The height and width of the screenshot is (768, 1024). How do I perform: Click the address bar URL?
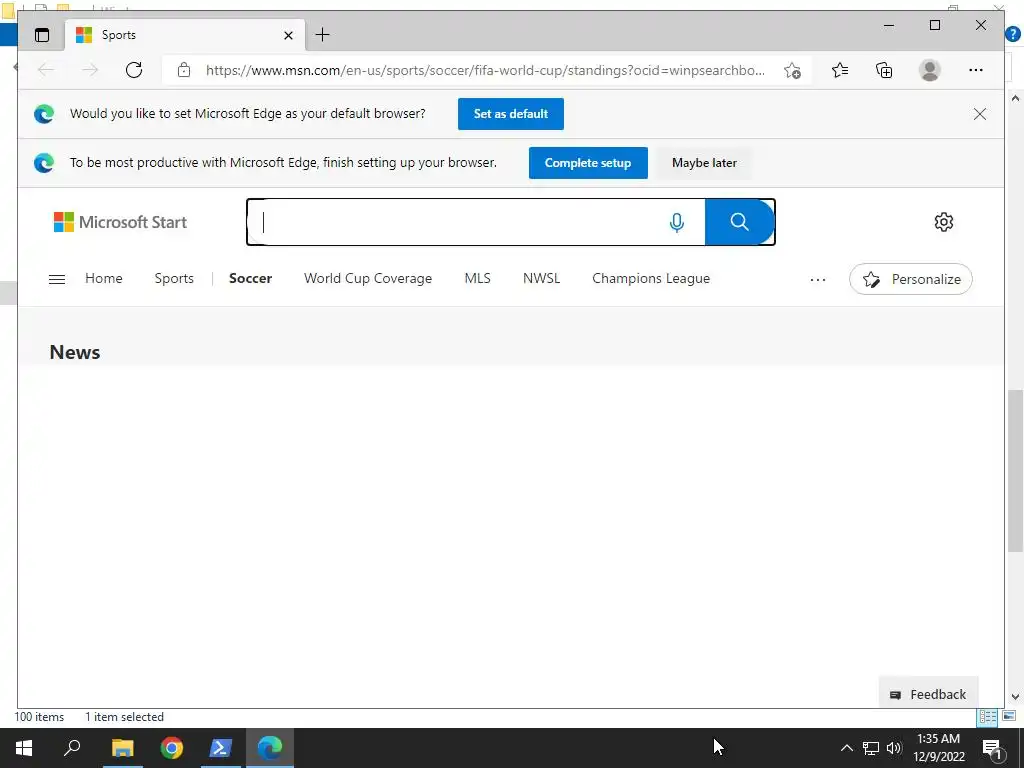tap(485, 71)
